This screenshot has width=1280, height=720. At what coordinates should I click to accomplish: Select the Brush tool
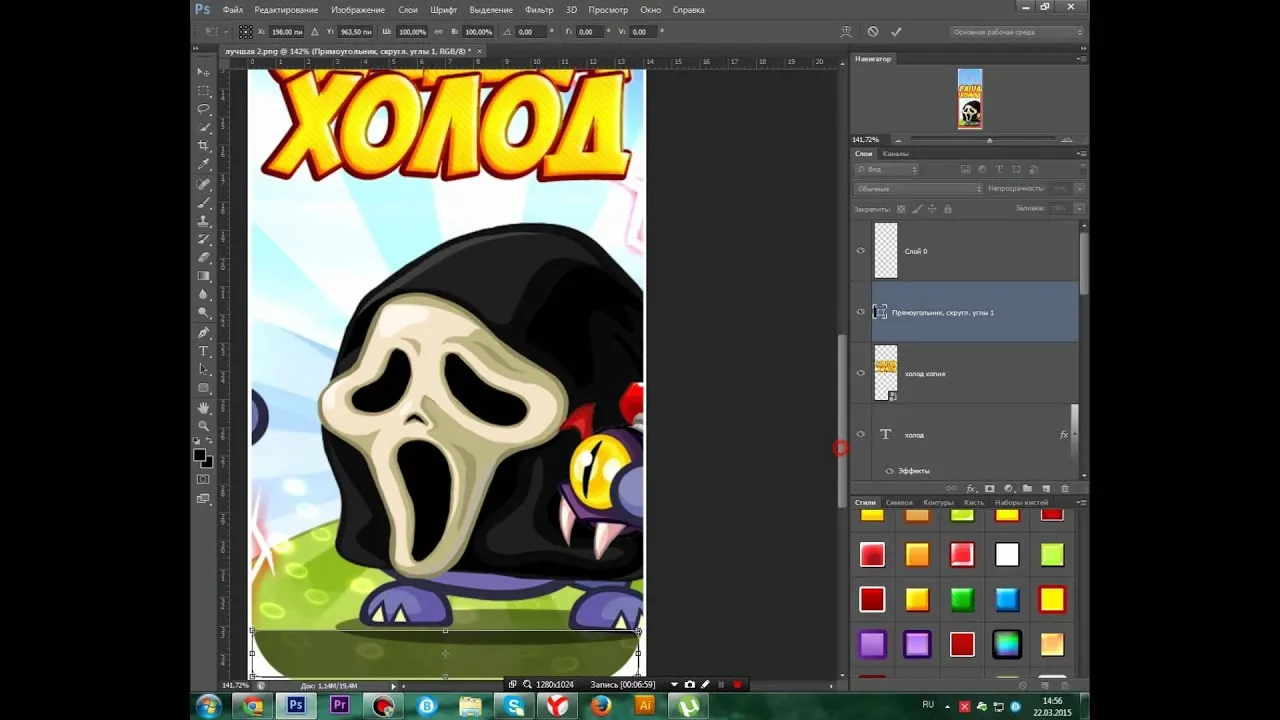tap(204, 202)
